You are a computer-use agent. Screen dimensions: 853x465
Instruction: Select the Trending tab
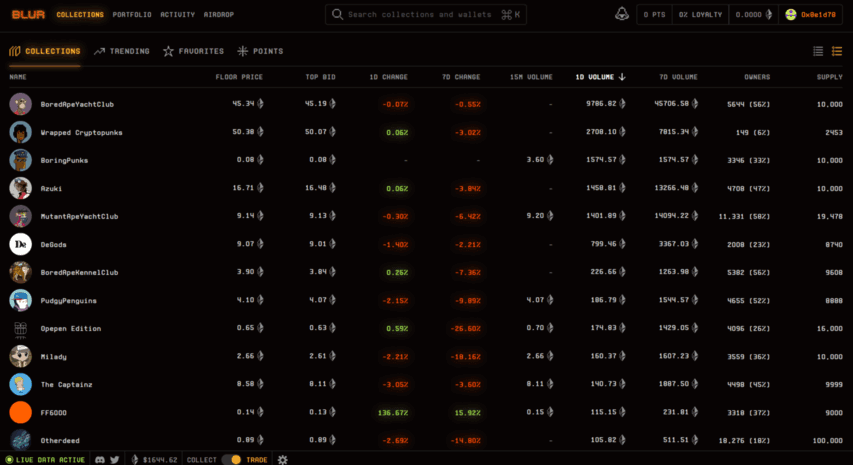point(121,51)
